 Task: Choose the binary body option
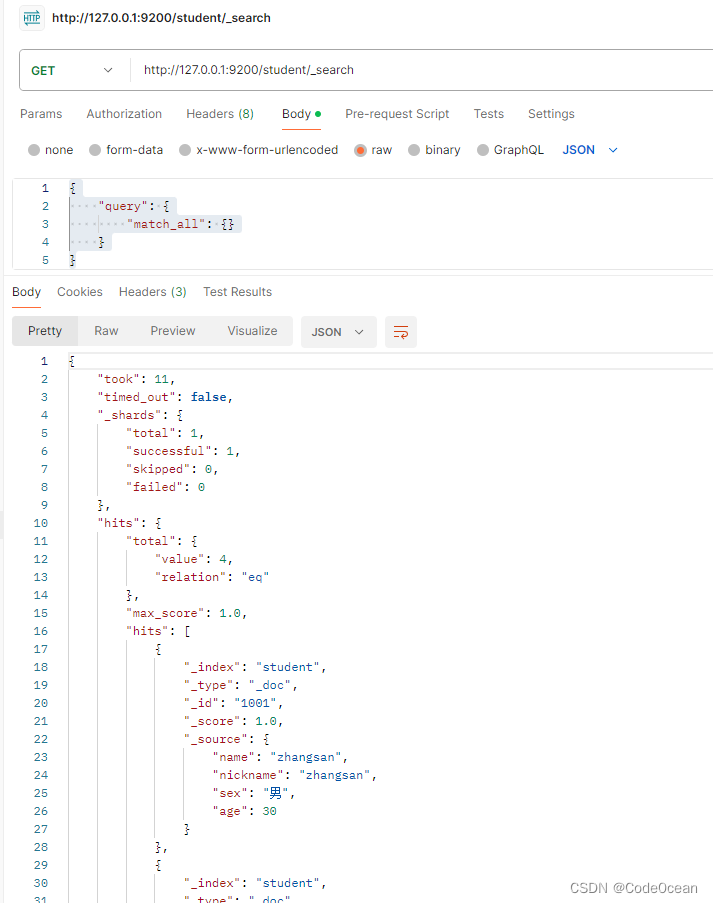tap(434, 150)
